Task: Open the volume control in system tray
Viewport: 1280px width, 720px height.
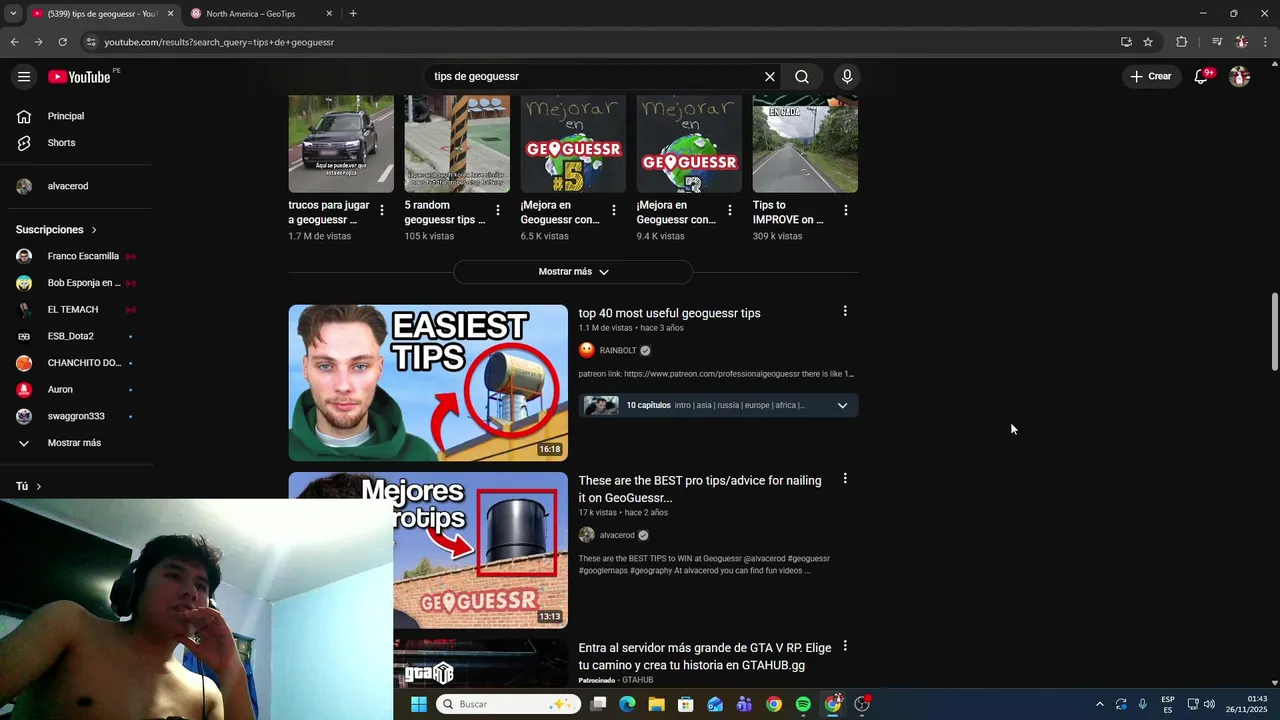Action: tap(1210, 704)
